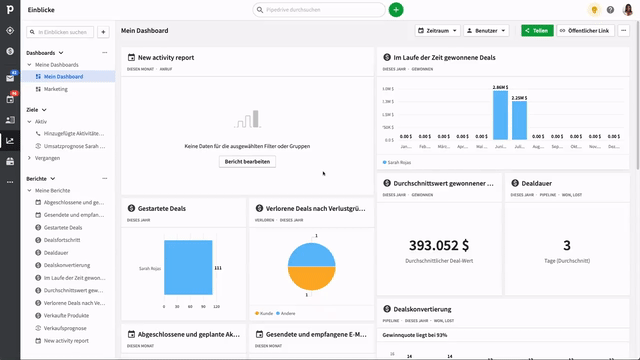Expand the Vergangen goals tree
The image size is (640, 360).
[x=29, y=158]
